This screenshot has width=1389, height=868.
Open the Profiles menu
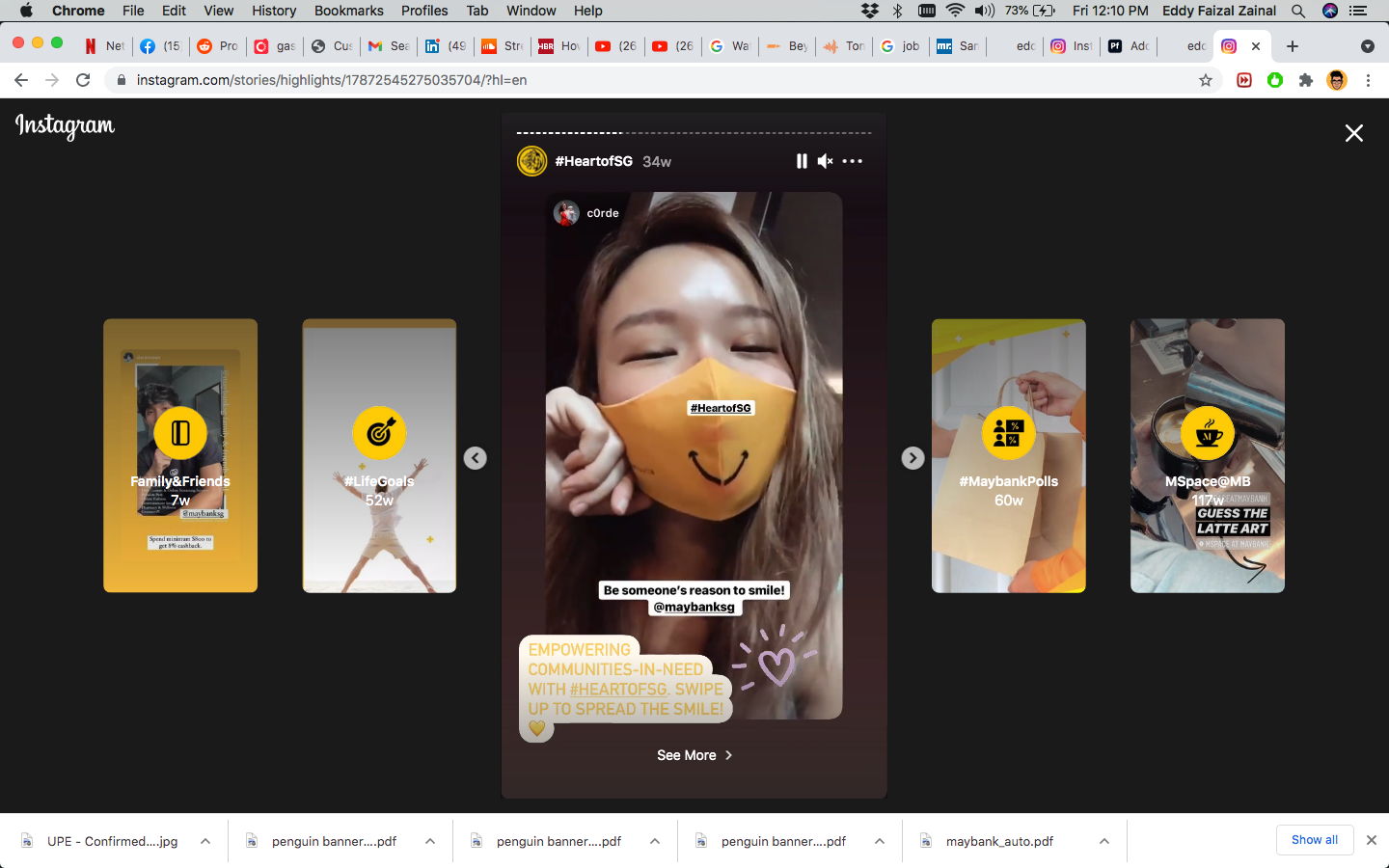point(424,11)
